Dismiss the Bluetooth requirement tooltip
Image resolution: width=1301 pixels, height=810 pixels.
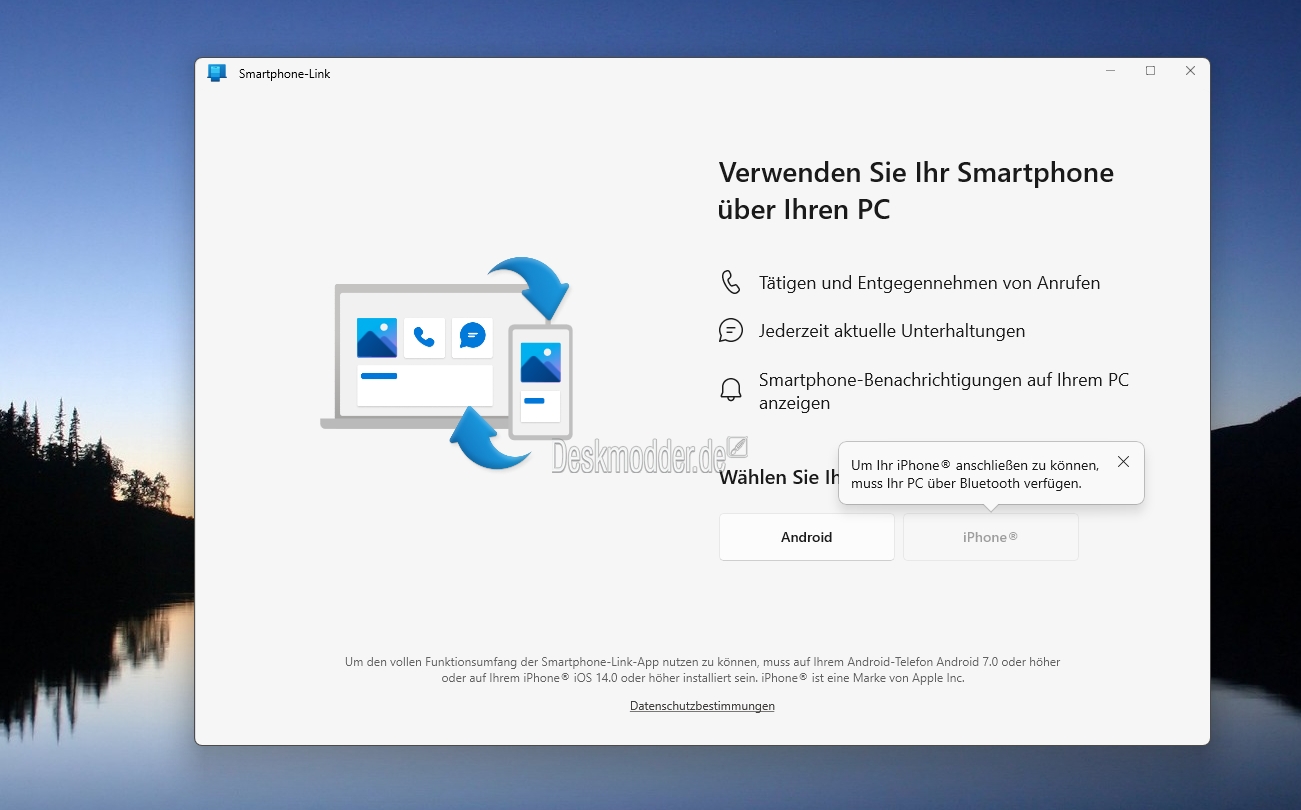[1123, 462]
